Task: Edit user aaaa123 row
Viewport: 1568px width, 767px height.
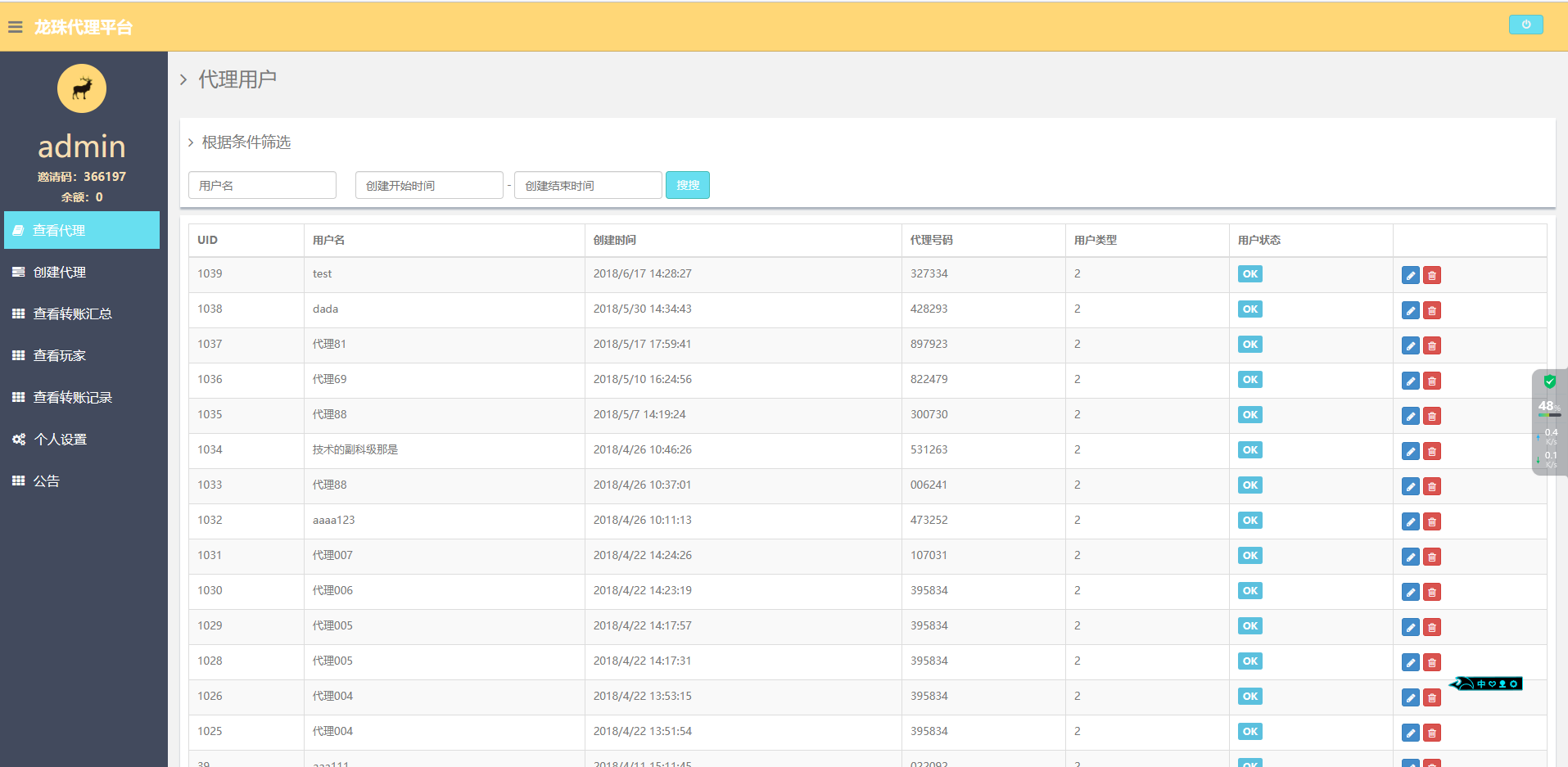Action: point(1410,521)
